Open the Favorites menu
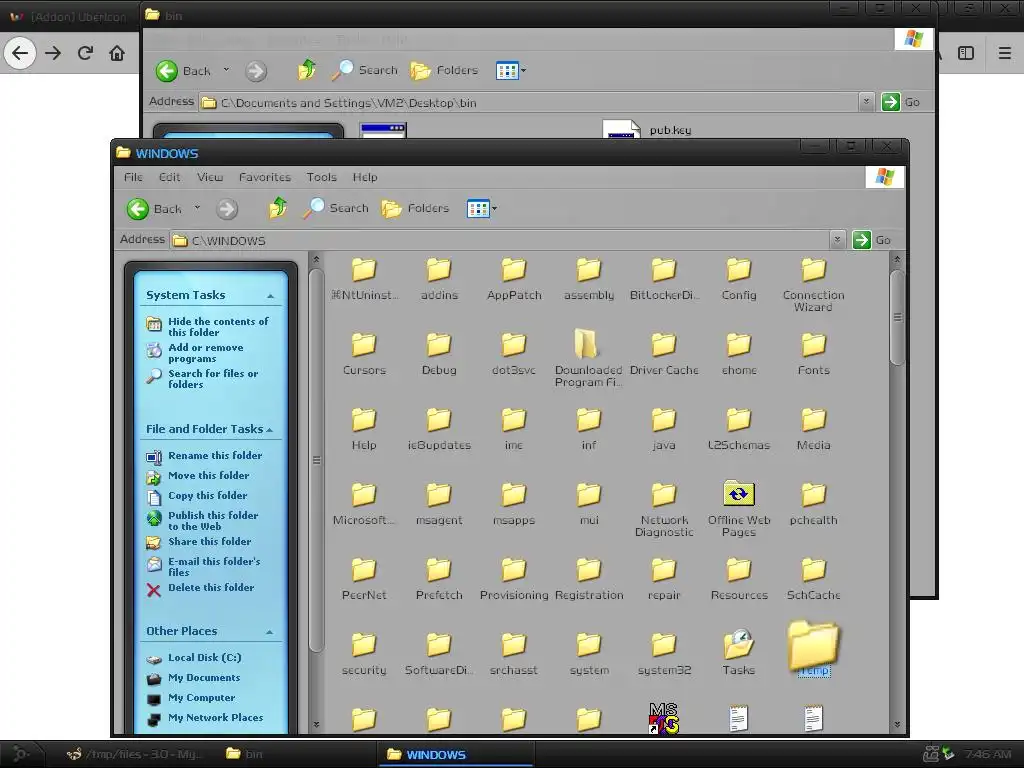This screenshot has height=768, width=1024. tap(264, 177)
